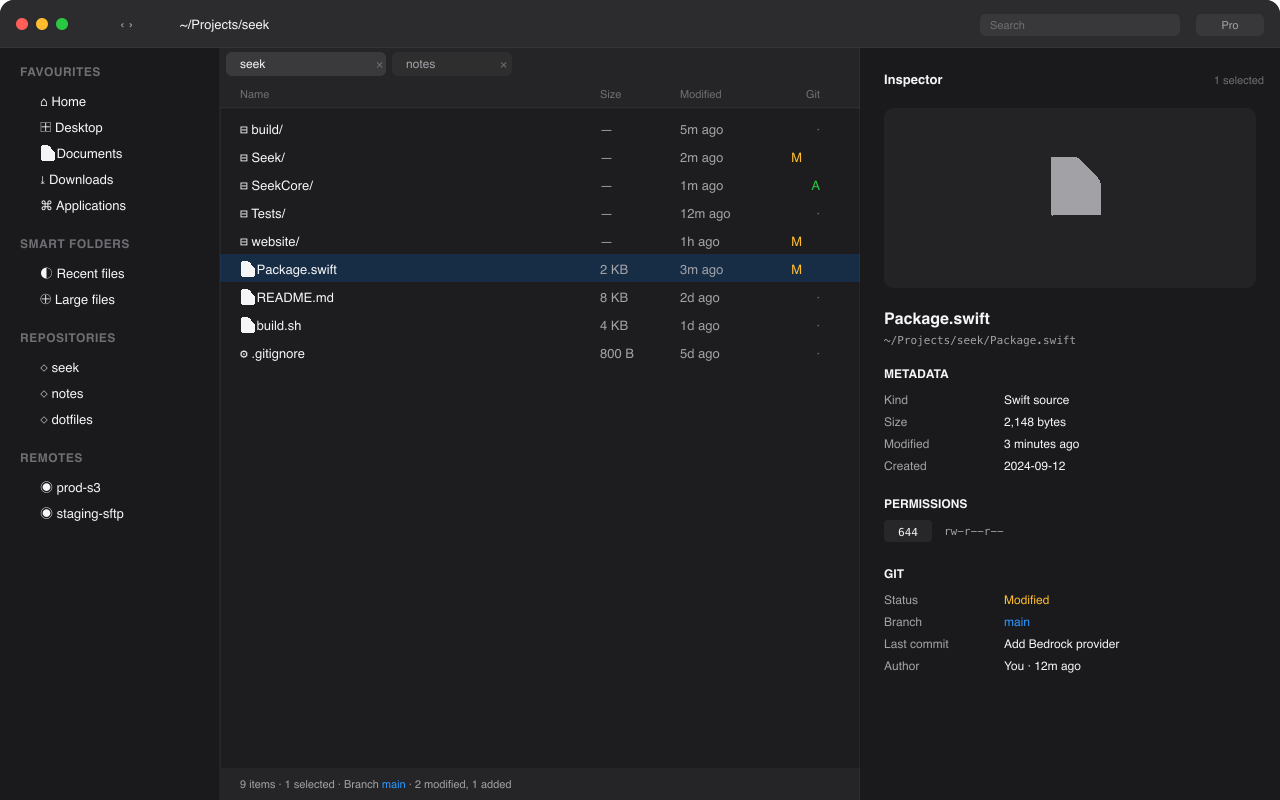1280x800 pixels.
Task: Select the SeekCore/ folder row
Action: [540, 186]
